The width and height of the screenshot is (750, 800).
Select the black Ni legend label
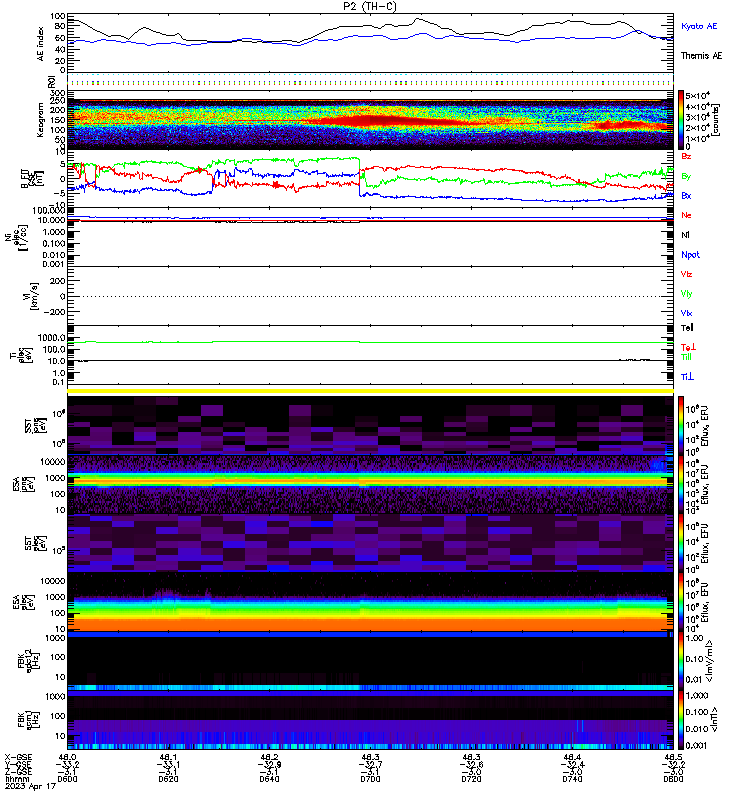[685, 235]
